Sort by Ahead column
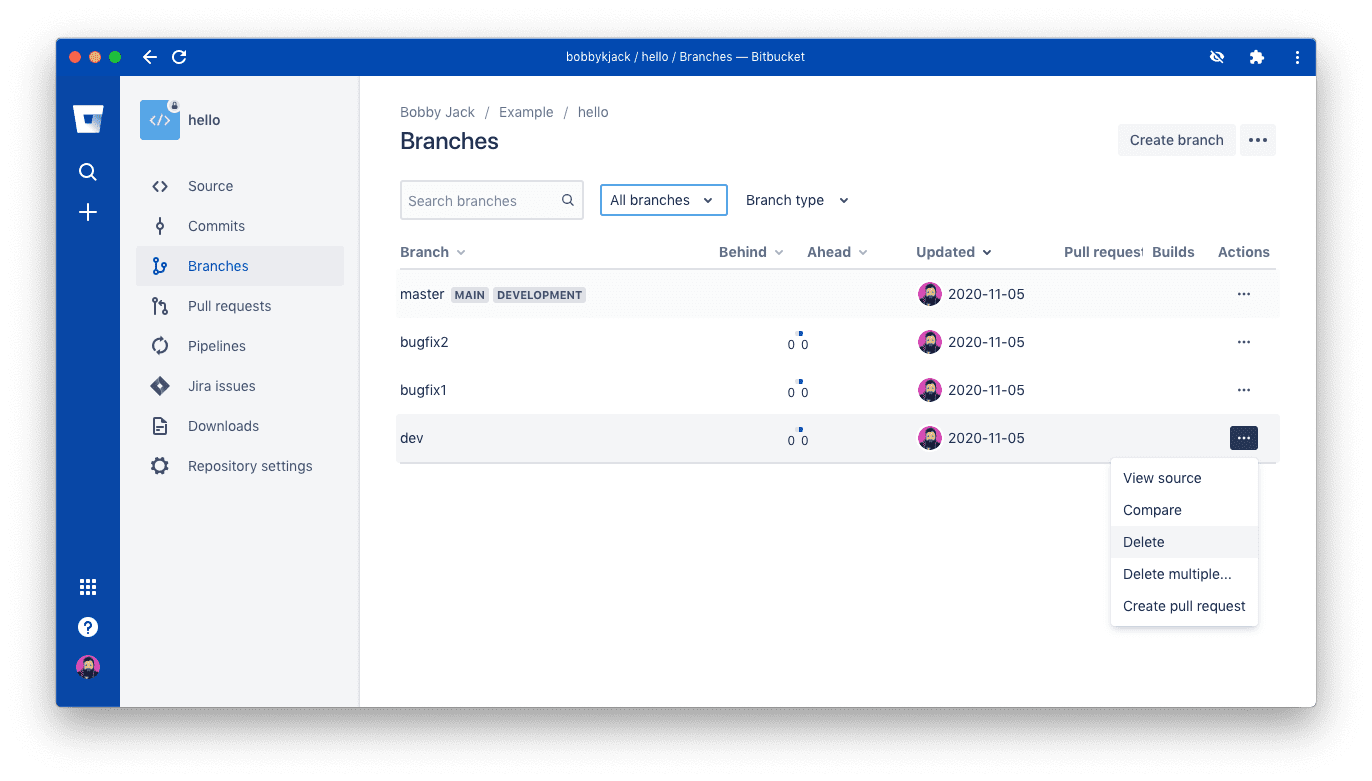Image resolution: width=1372 pixels, height=781 pixels. 837,252
